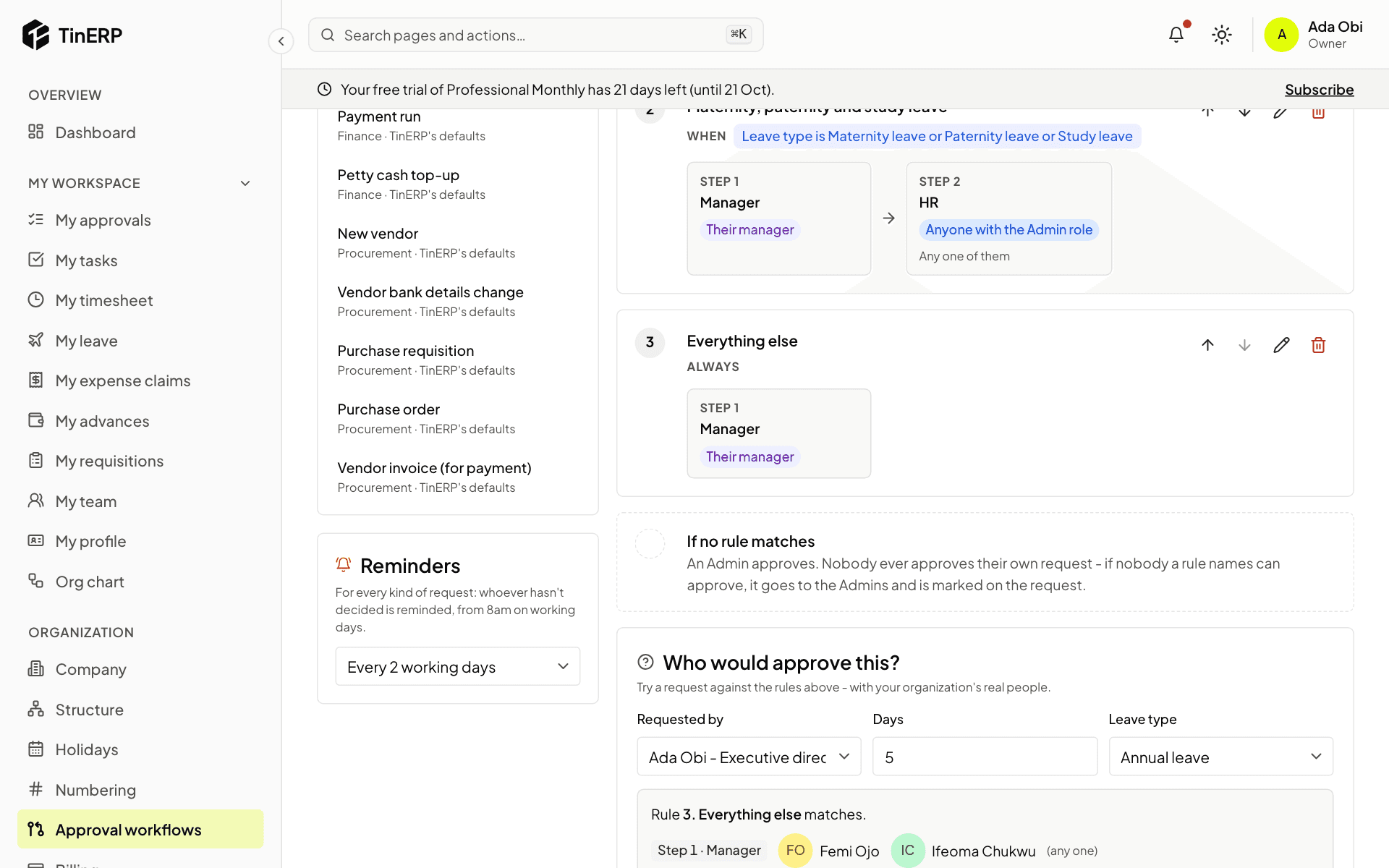Open My expense claims
This screenshot has width=1389, height=868.
[x=140, y=380]
